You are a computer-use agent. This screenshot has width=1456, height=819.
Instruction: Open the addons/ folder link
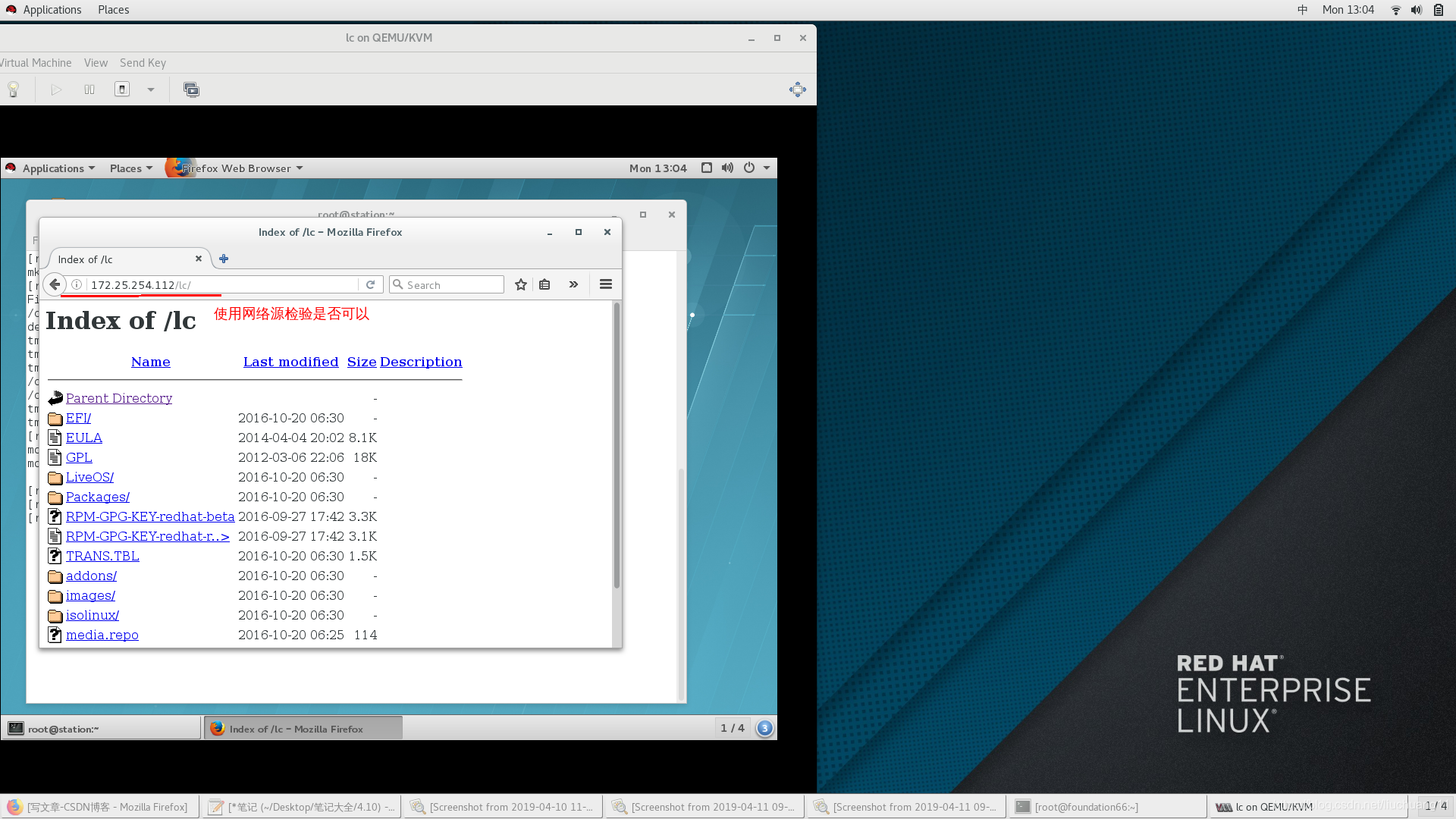tap(91, 576)
